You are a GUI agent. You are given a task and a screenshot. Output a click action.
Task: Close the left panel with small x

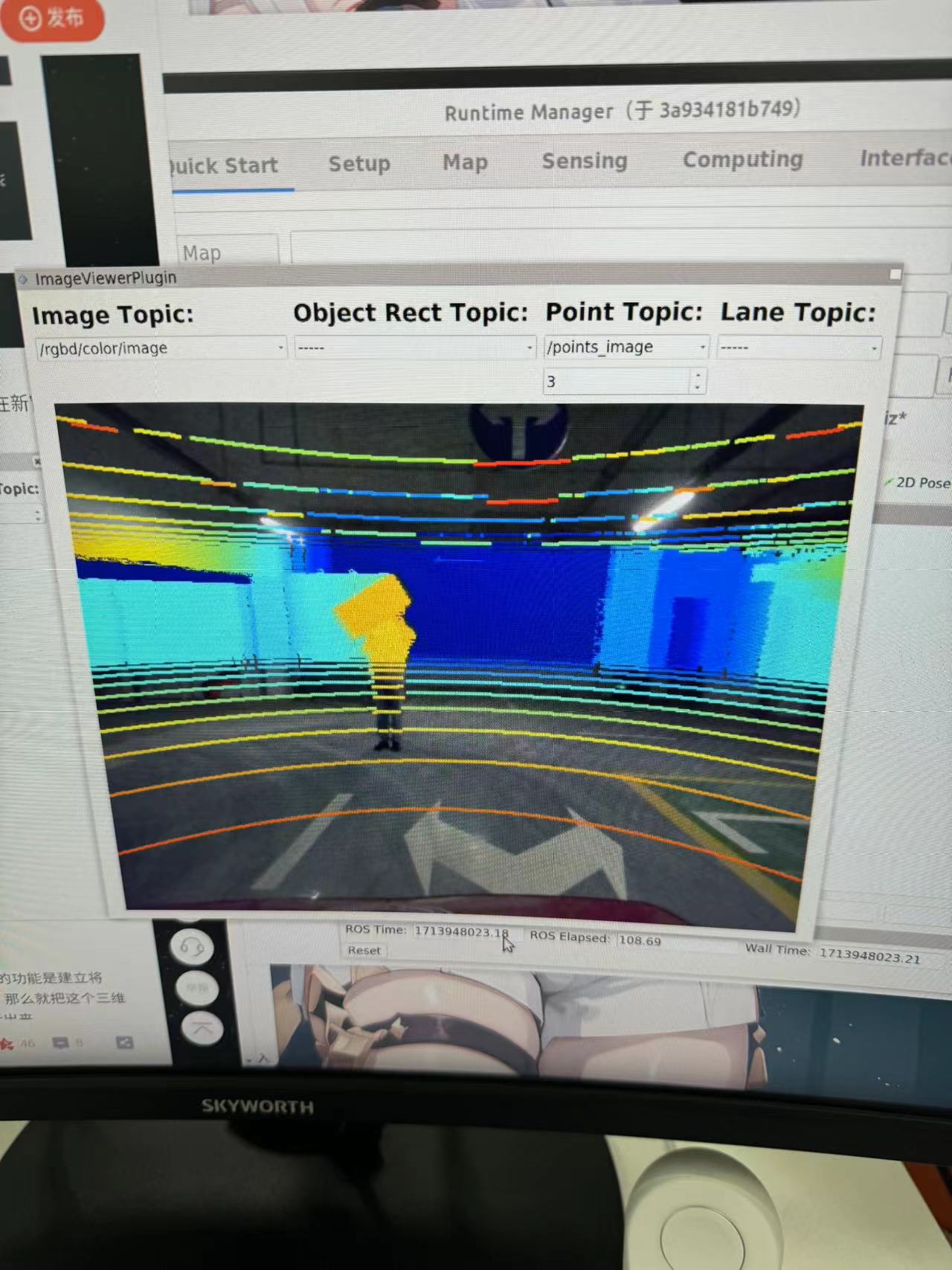37,461
